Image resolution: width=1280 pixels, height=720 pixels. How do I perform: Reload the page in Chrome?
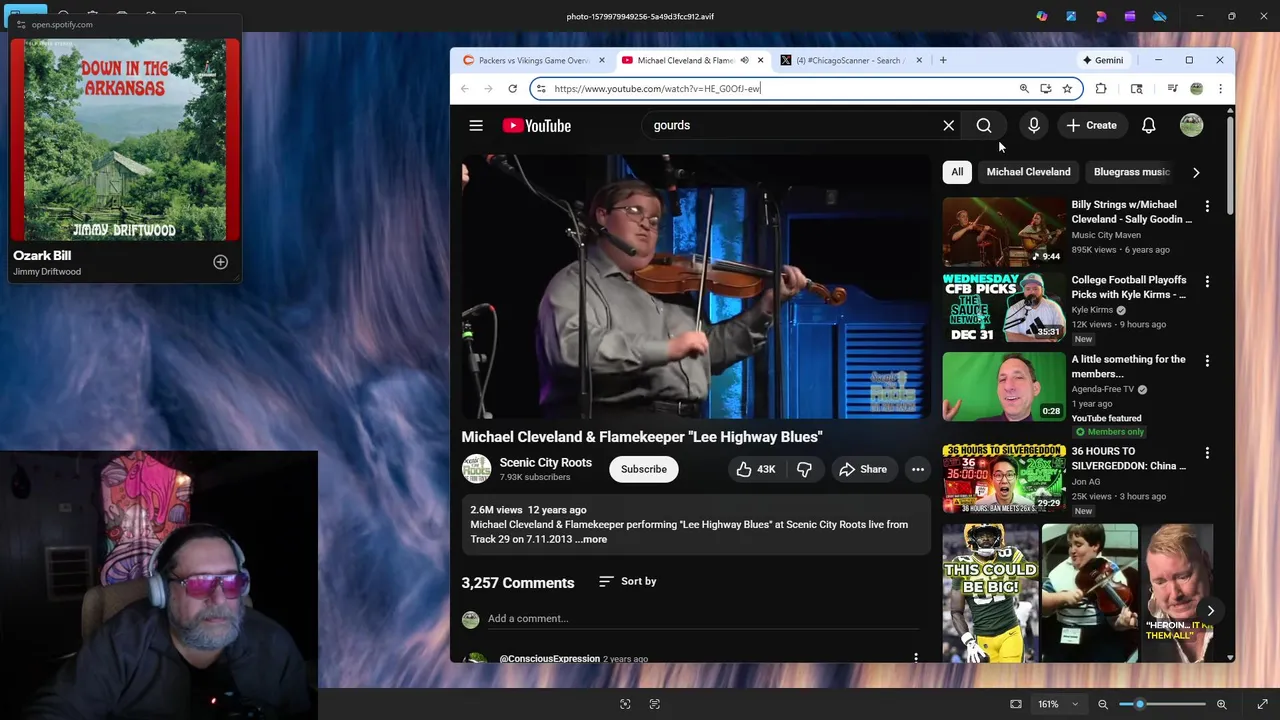pyautogui.click(x=512, y=89)
